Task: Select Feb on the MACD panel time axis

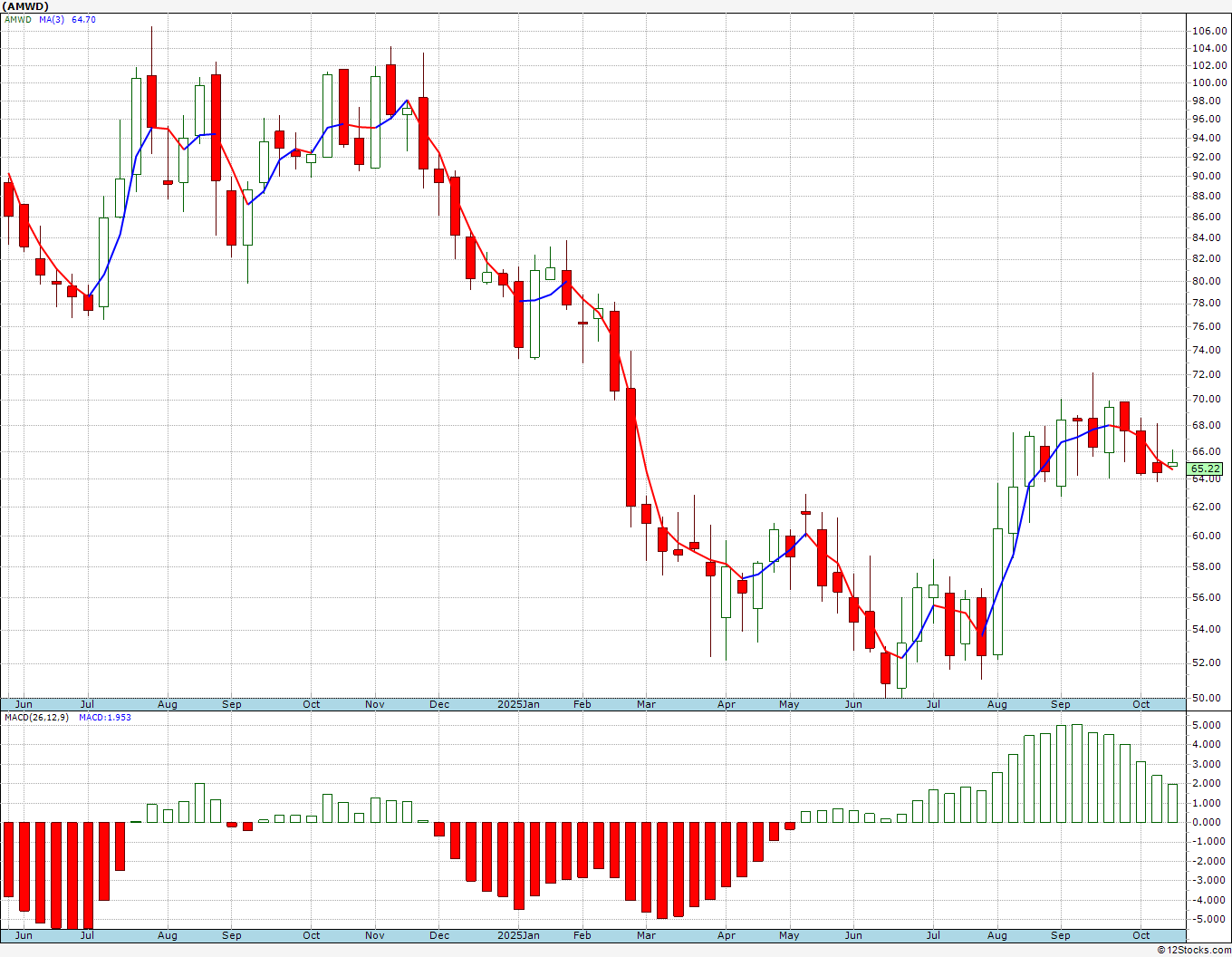Action: pos(582,935)
